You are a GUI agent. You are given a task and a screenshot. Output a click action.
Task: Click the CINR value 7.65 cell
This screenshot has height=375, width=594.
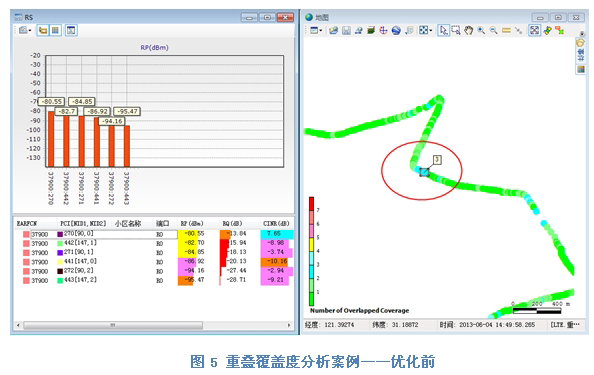(x=277, y=234)
